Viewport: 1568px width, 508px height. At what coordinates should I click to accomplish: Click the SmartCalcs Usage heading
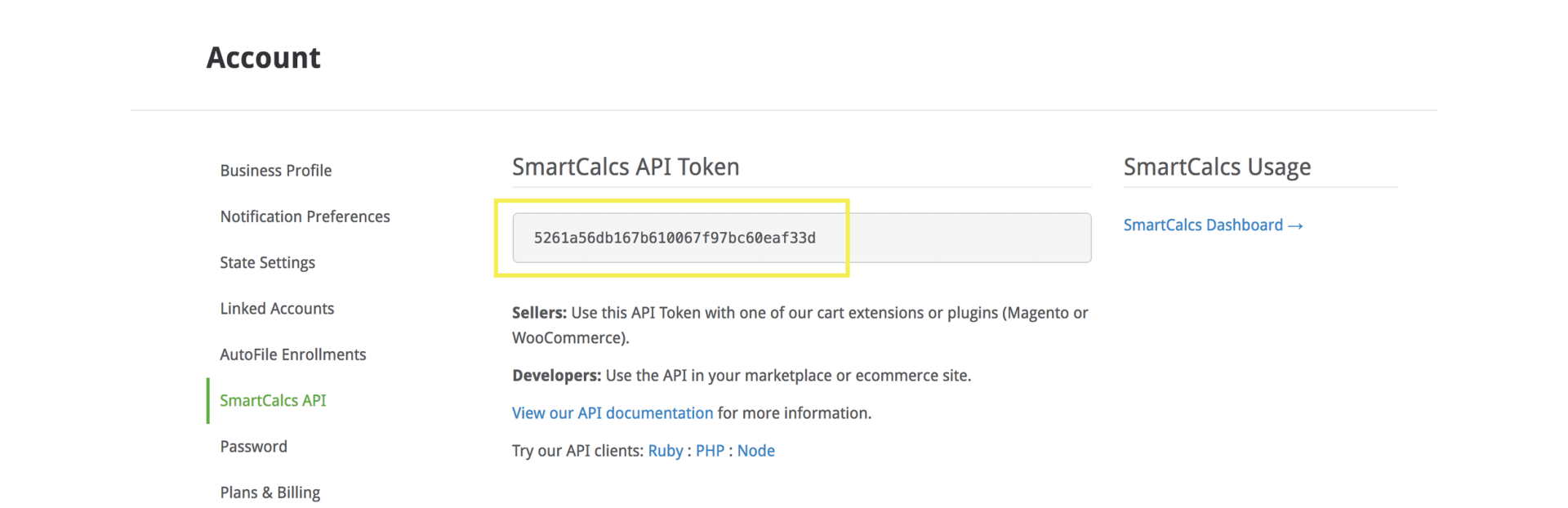(x=1216, y=167)
